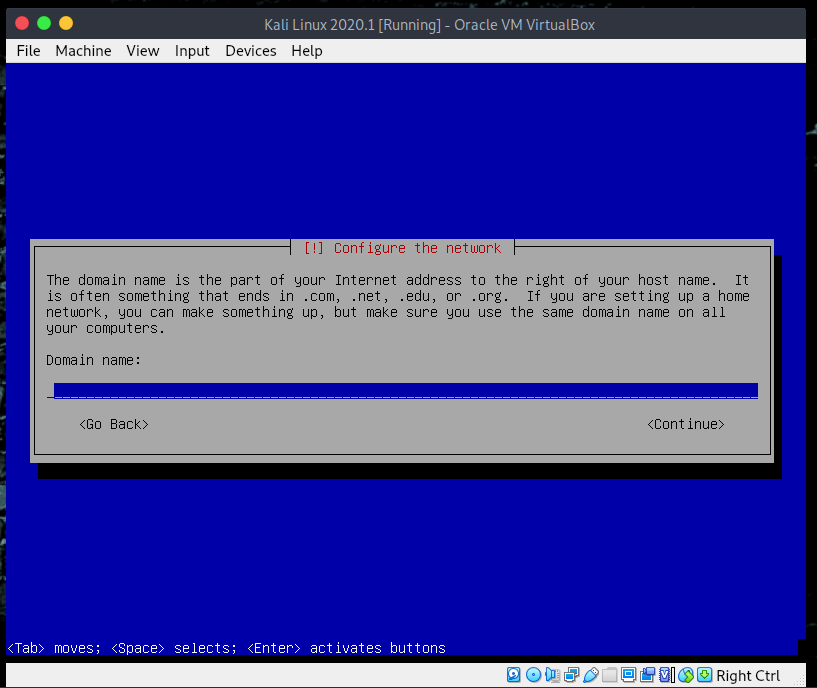This screenshot has width=817, height=688.
Task: Open the Help menu
Action: pyautogui.click(x=307, y=51)
